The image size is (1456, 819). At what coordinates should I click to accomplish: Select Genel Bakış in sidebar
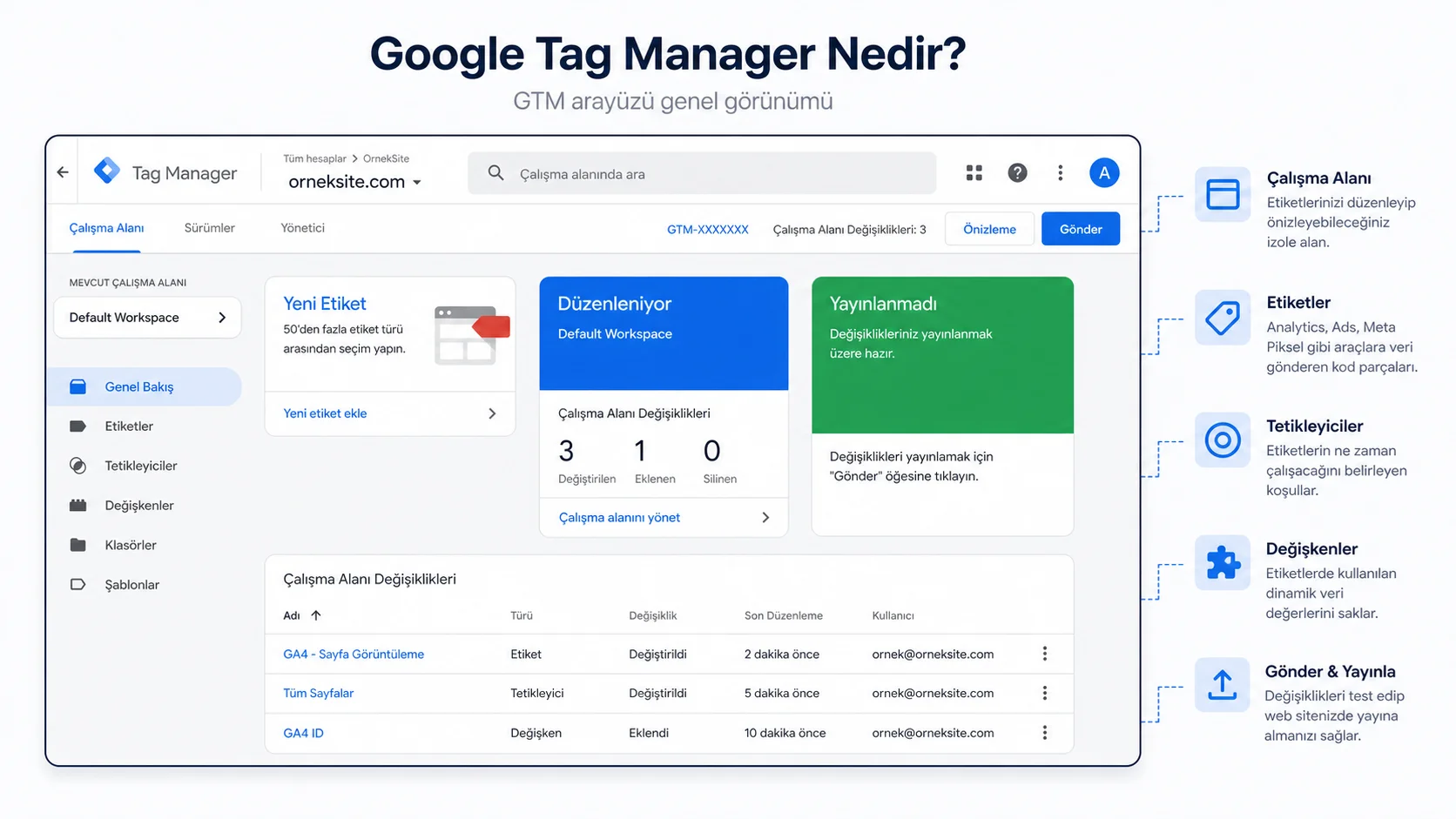coord(145,386)
